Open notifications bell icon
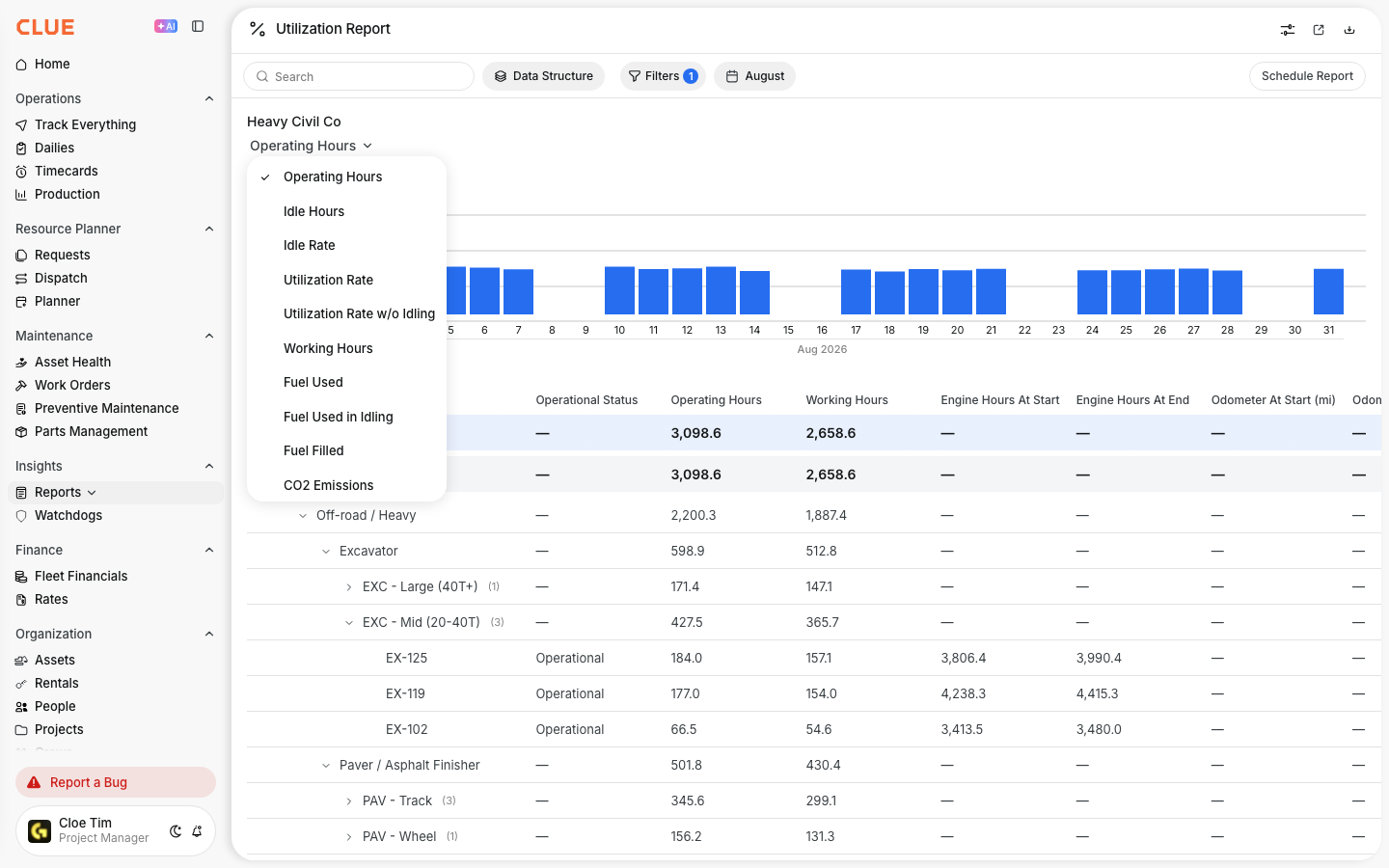The width and height of the screenshot is (1389, 868). 197,831
